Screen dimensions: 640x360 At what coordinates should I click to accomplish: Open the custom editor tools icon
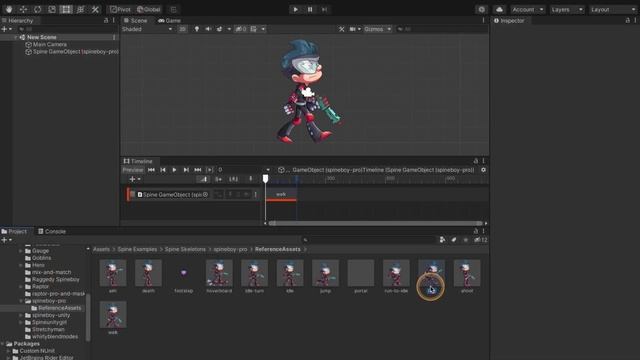95,9
